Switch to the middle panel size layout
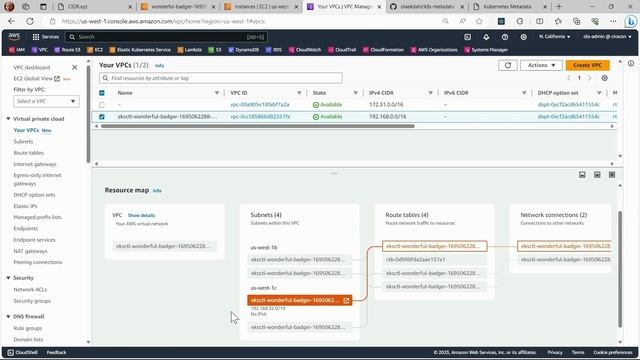 point(597,175)
